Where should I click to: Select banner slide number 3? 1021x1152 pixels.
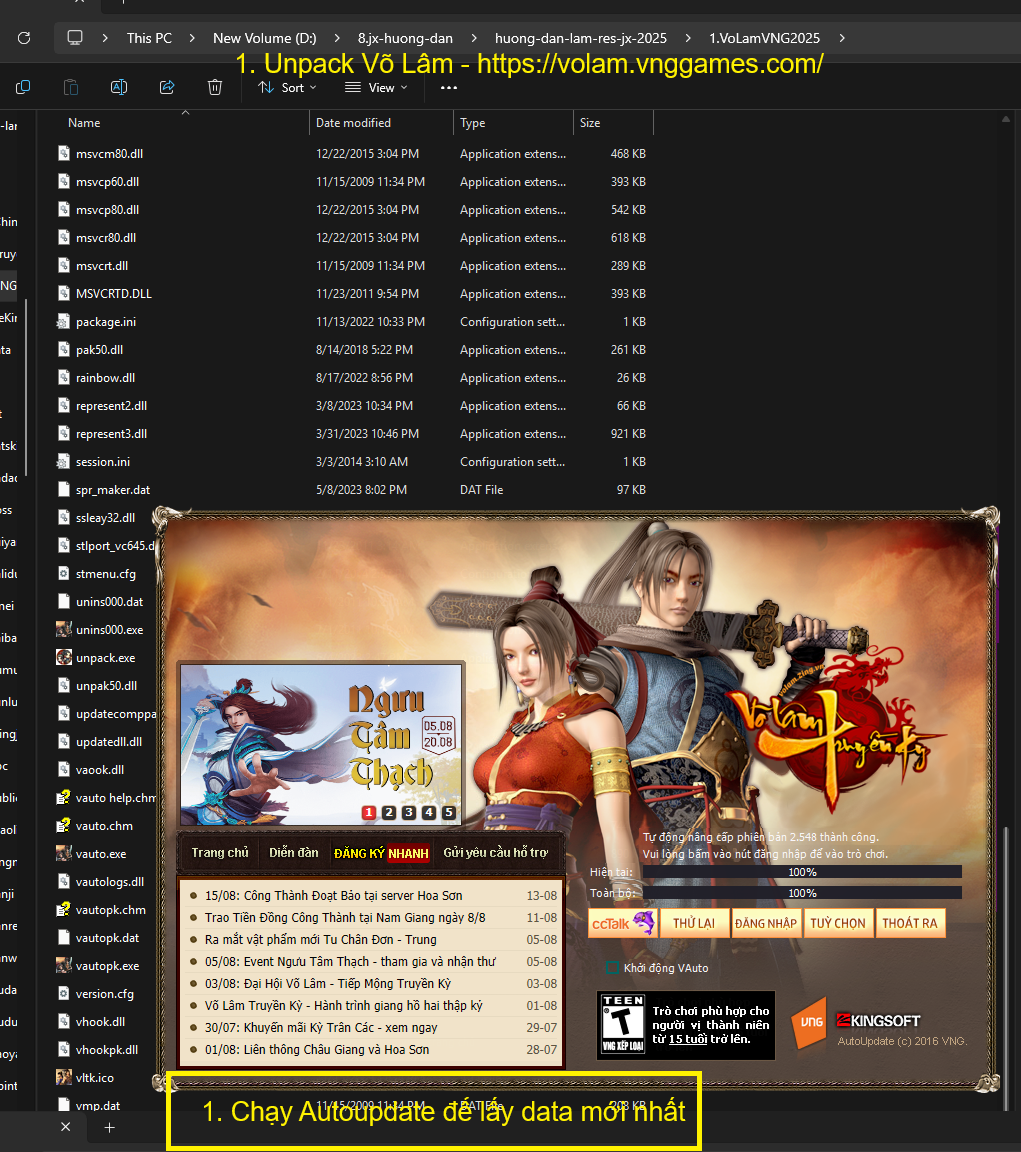coord(409,813)
